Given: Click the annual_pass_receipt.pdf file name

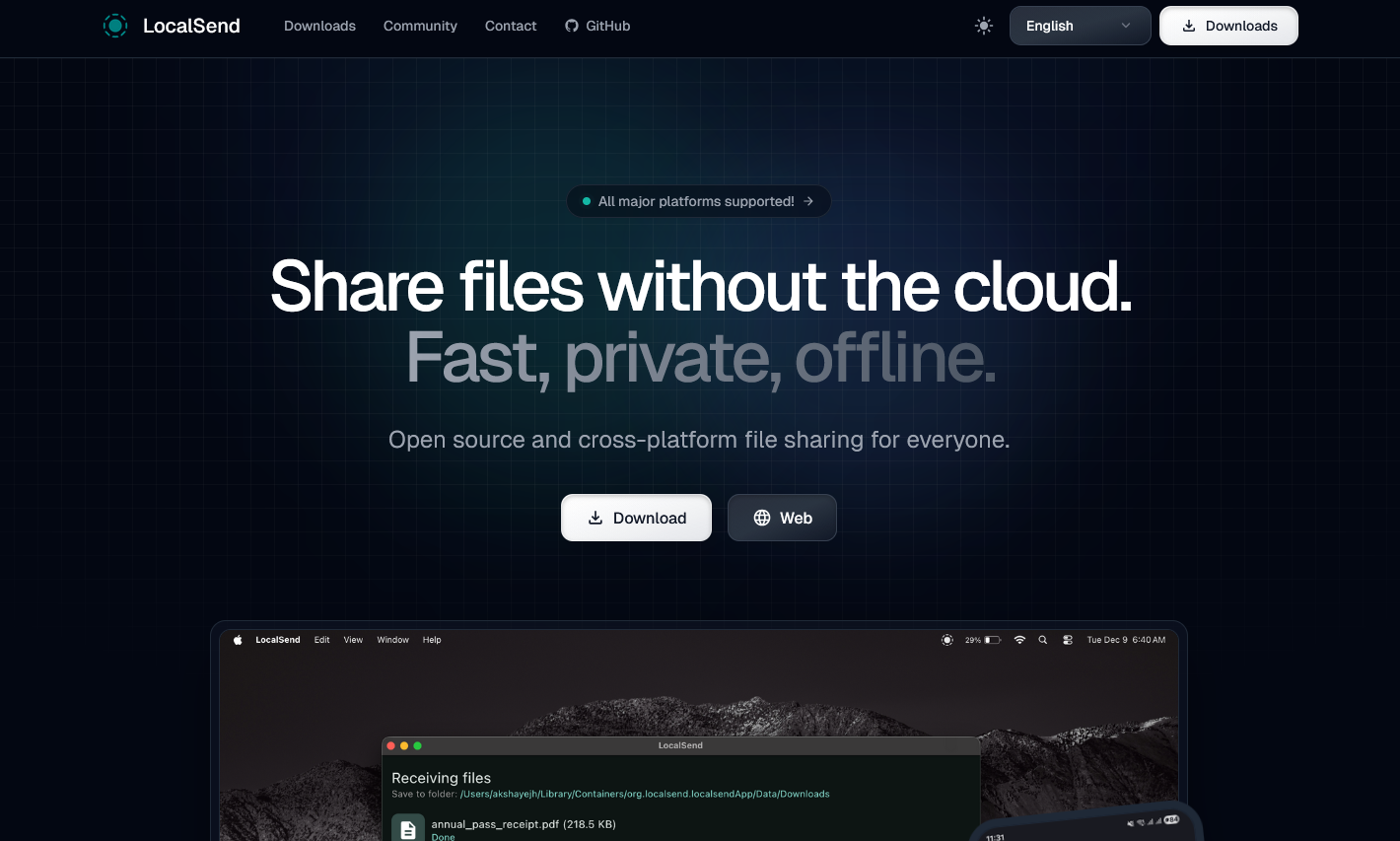Looking at the screenshot, I should (524, 824).
